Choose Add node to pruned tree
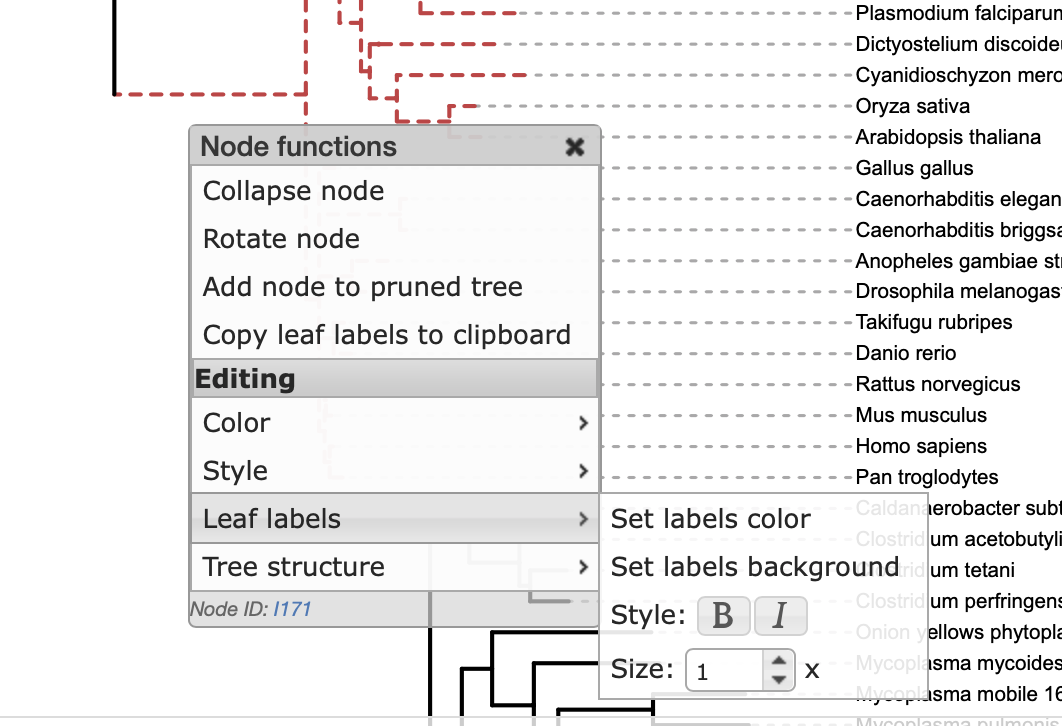1062x726 pixels. pyautogui.click(x=361, y=286)
